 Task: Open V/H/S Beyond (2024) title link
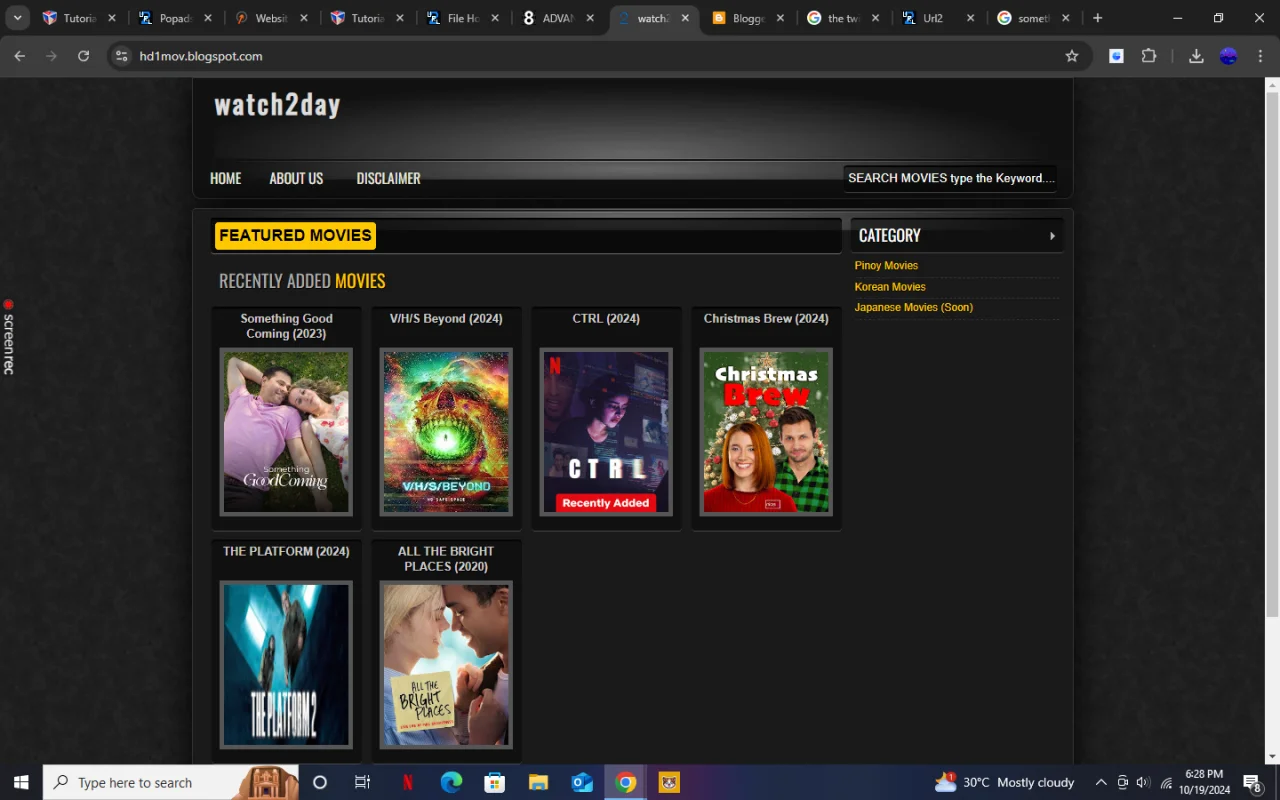pos(446,318)
